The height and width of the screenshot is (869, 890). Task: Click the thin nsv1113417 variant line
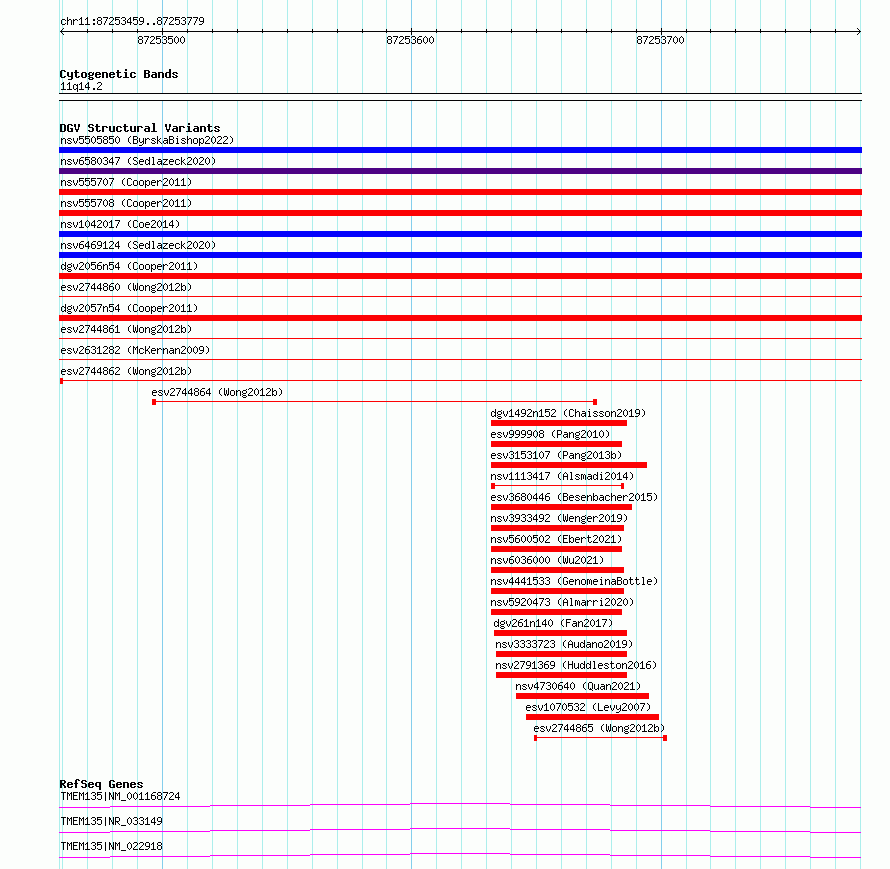558,486
